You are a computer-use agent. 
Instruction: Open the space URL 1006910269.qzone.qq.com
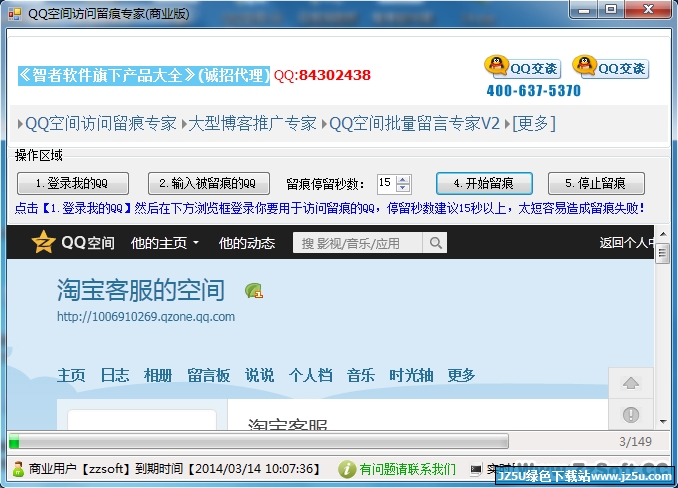tap(146, 316)
